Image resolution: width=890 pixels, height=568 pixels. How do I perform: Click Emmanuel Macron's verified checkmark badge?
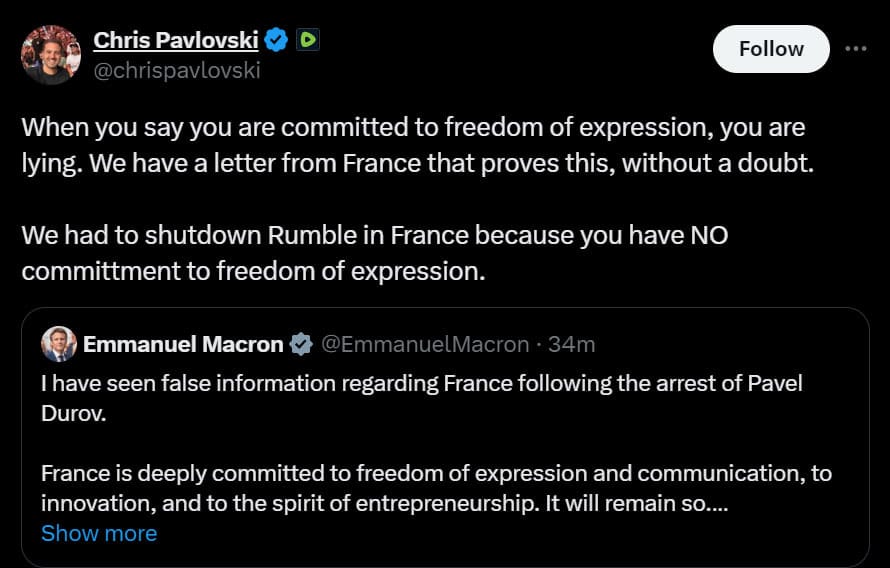[301, 344]
